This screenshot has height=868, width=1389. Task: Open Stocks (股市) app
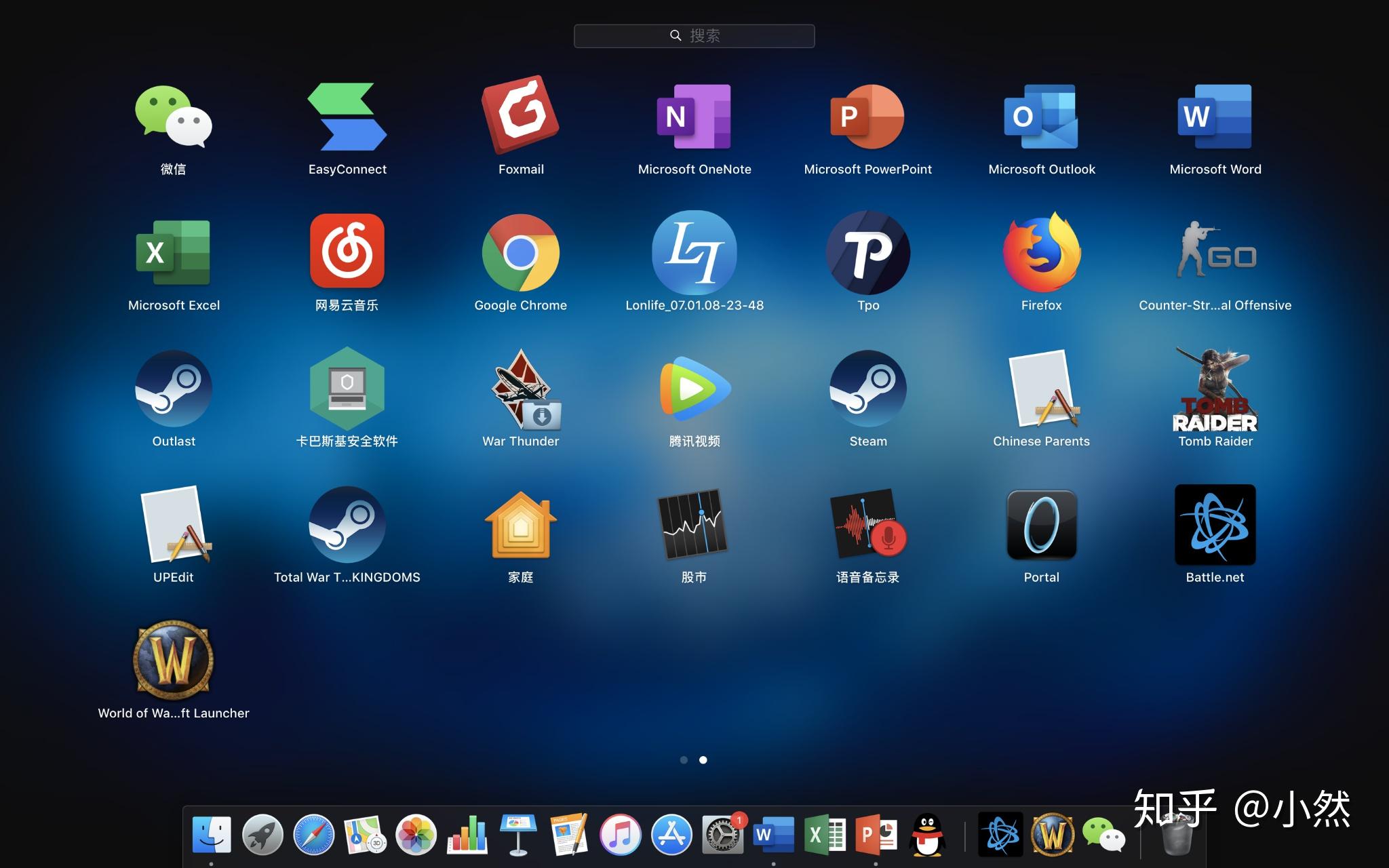pos(692,524)
